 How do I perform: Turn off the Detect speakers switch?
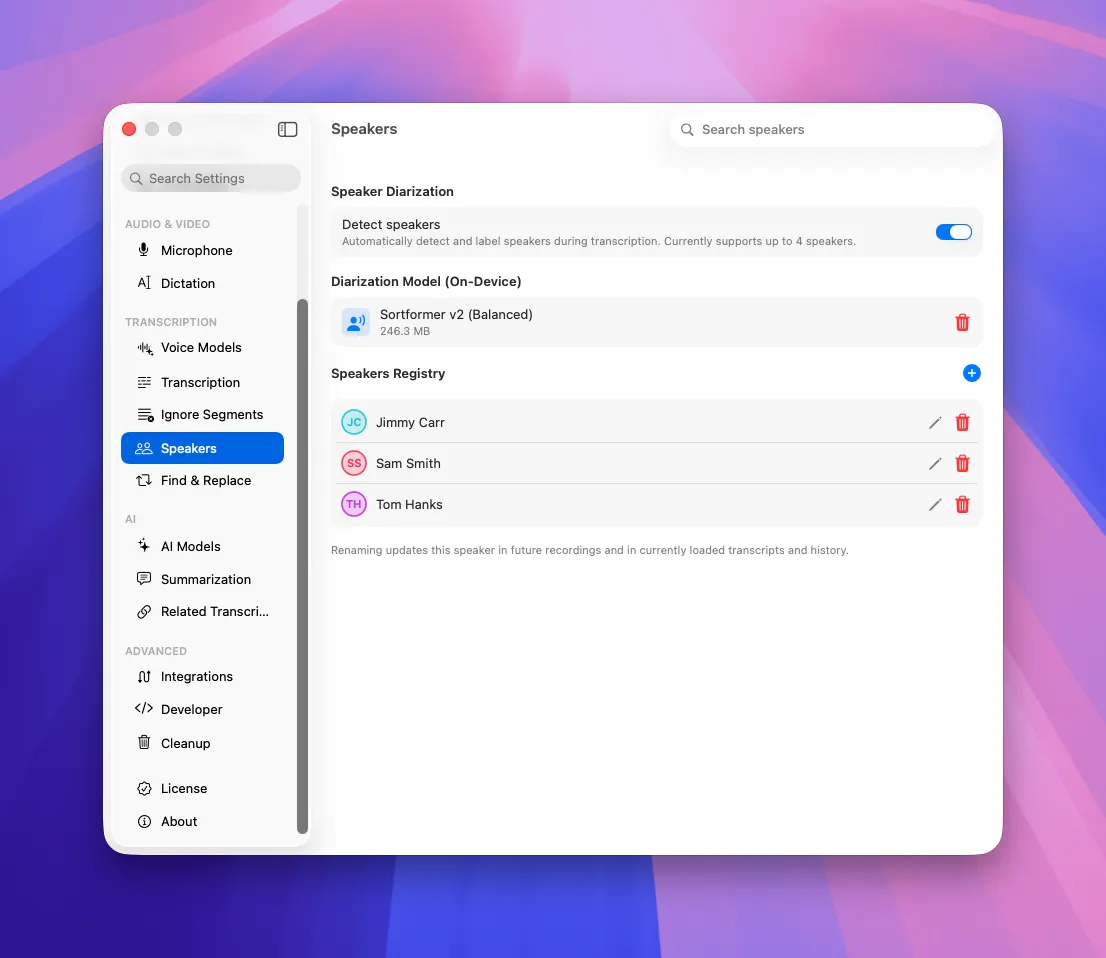pyautogui.click(x=954, y=232)
